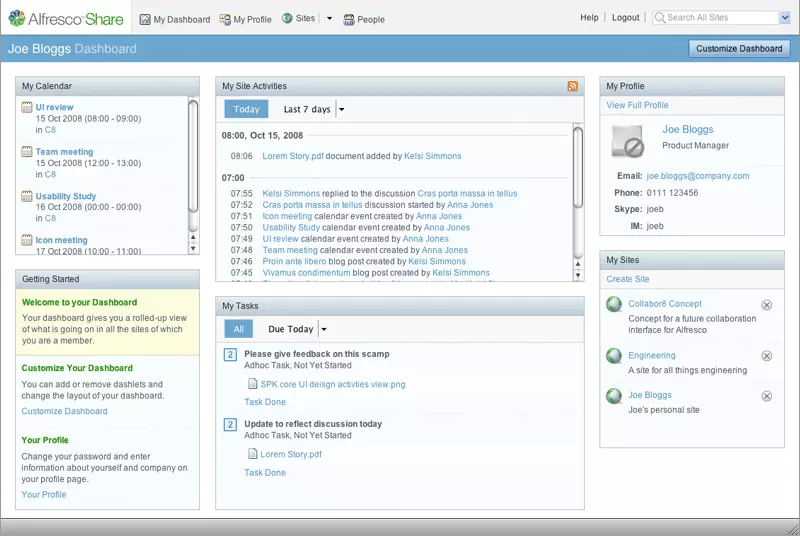Select Due Today tasks filter
800x536 pixels.
pyautogui.click(x=290, y=329)
